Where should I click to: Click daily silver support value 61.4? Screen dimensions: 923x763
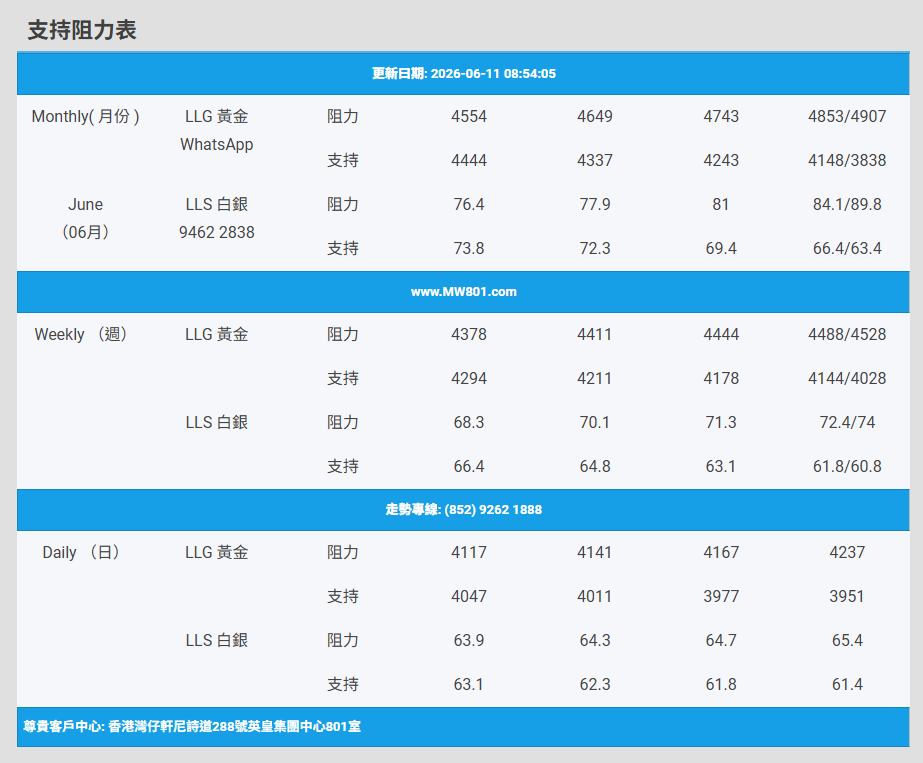pos(847,684)
